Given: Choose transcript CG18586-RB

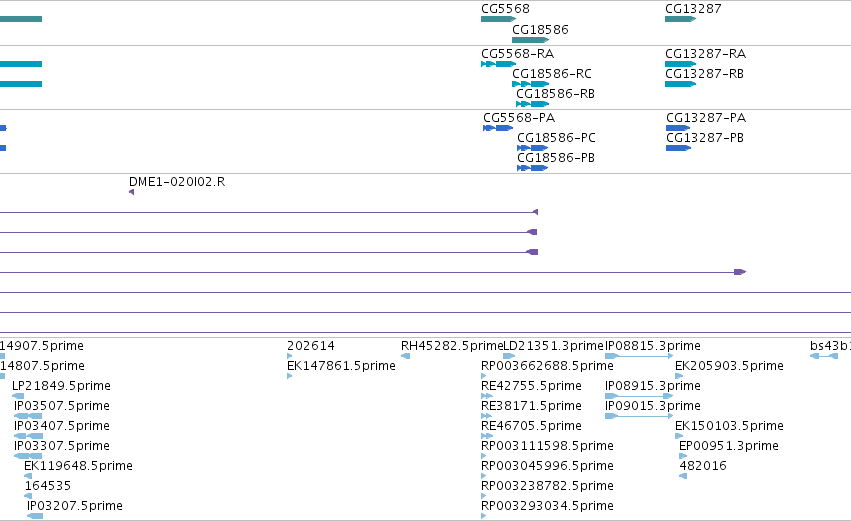Looking at the screenshot, I should pos(555,94).
